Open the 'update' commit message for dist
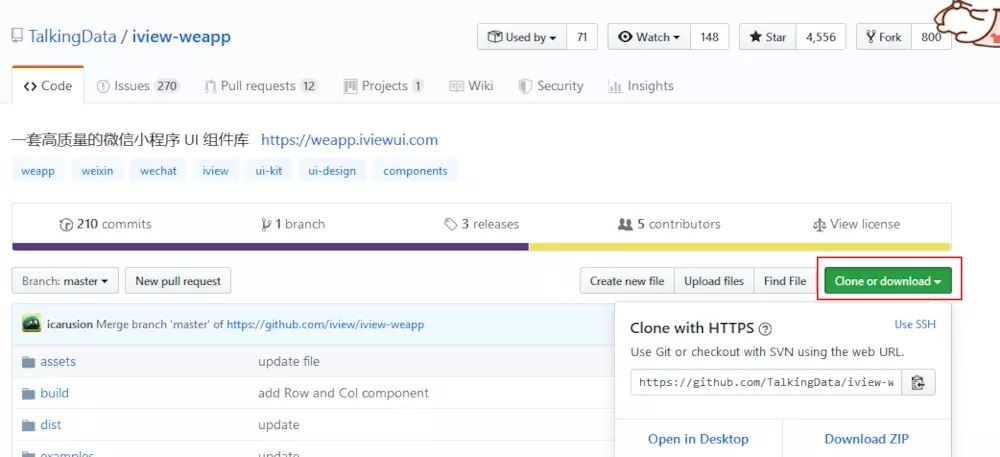1000x457 pixels. (279, 425)
